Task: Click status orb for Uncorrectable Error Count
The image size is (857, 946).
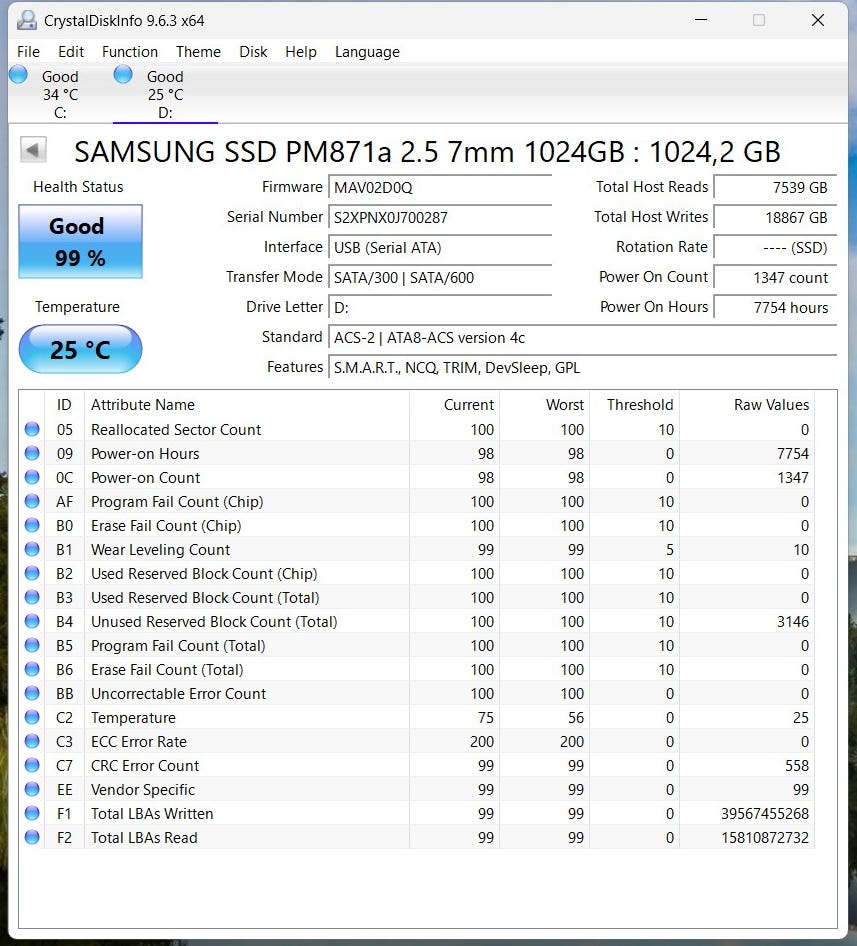Action: pos(32,693)
